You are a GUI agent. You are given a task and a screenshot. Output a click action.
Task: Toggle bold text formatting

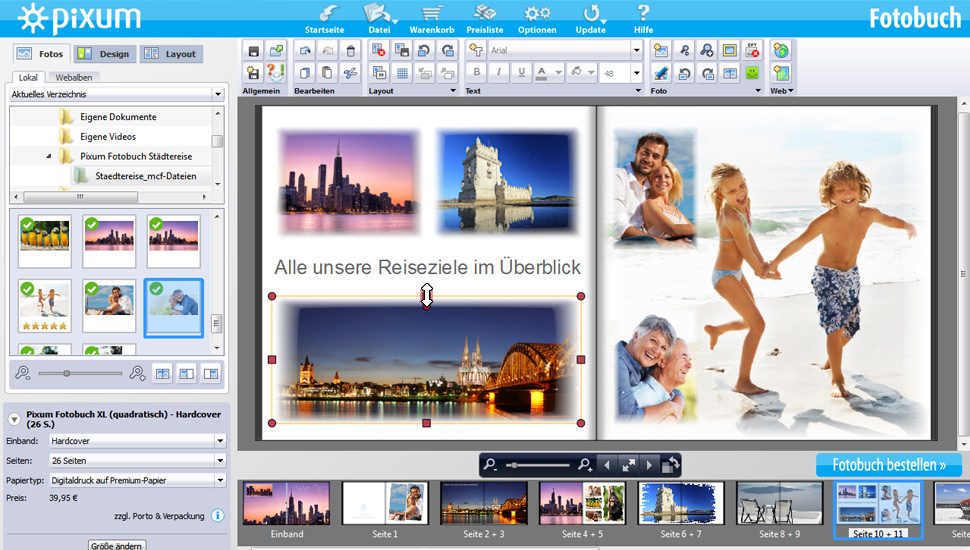(x=477, y=73)
